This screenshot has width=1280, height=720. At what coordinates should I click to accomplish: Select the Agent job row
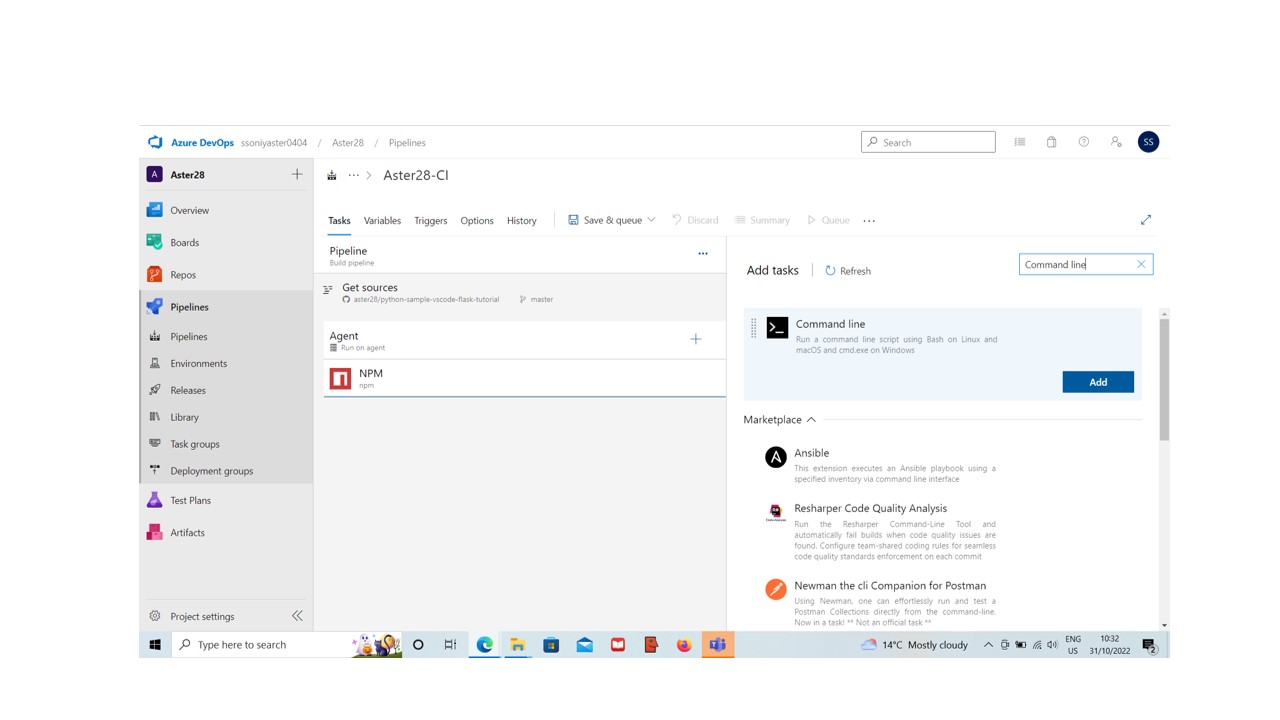(524, 341)
